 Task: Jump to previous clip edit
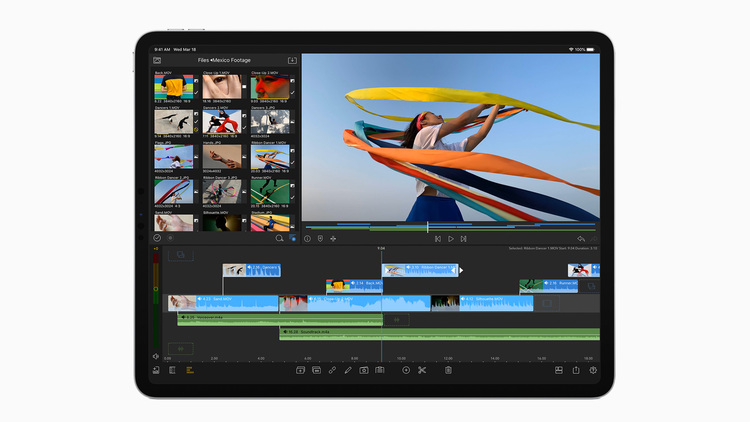(438, 239)
